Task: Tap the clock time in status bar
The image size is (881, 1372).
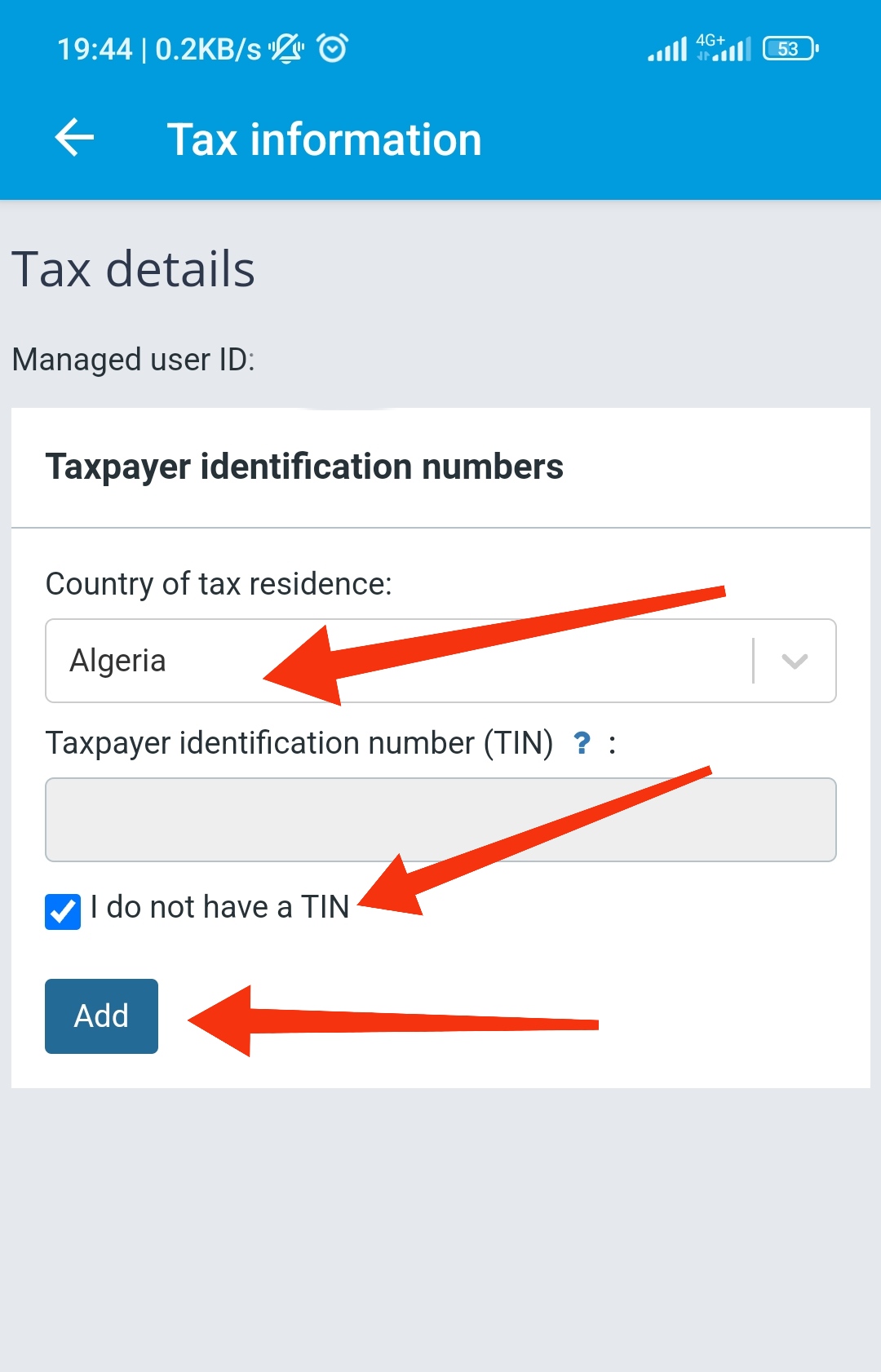Action: [95, 49]
